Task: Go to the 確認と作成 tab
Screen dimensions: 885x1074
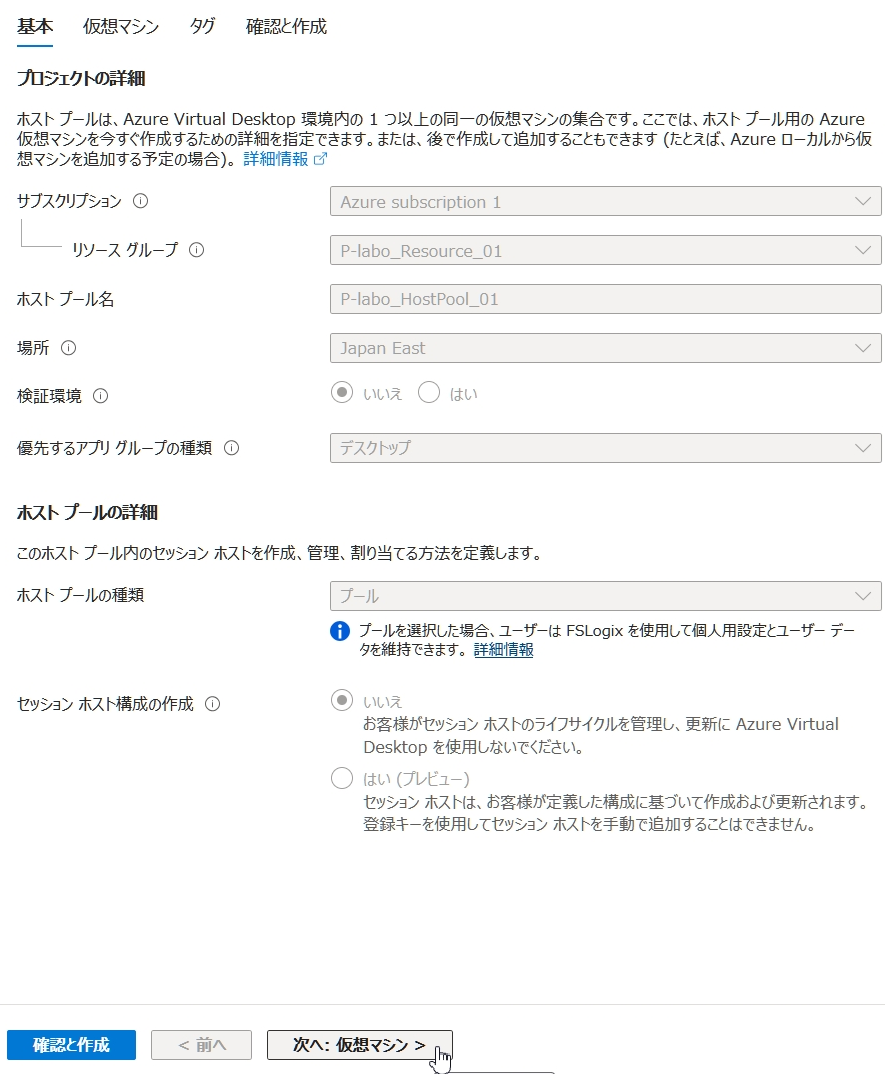Action: coord(286,27)
